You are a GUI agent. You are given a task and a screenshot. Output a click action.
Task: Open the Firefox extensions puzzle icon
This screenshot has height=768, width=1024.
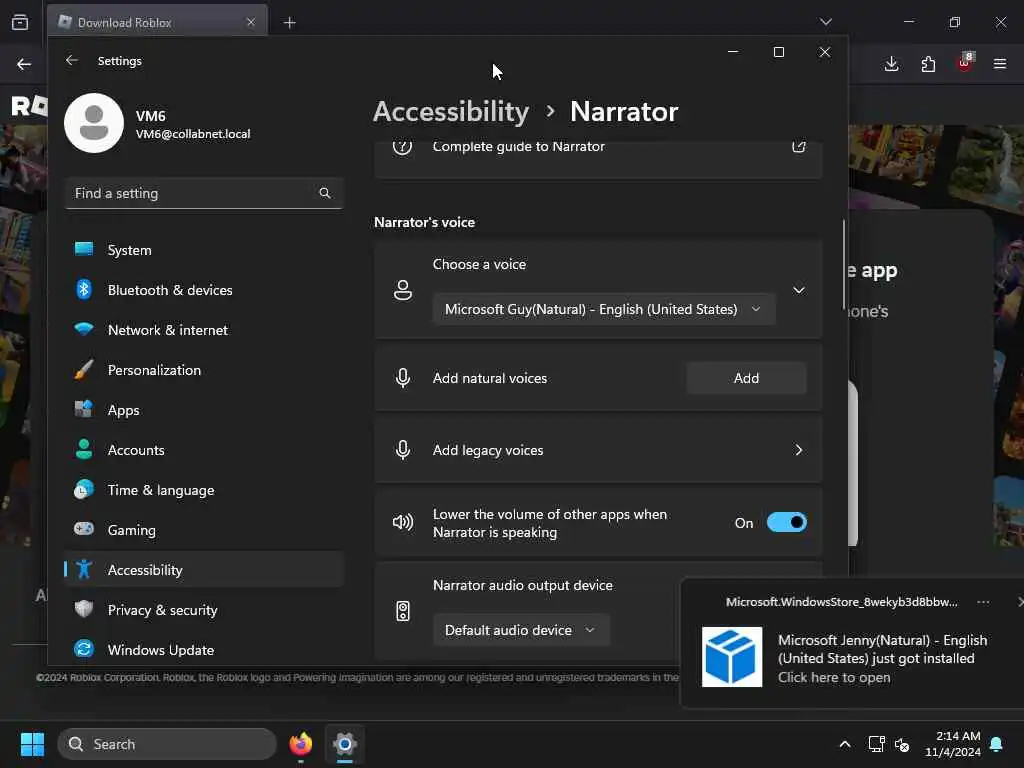(x=928, y=64)
